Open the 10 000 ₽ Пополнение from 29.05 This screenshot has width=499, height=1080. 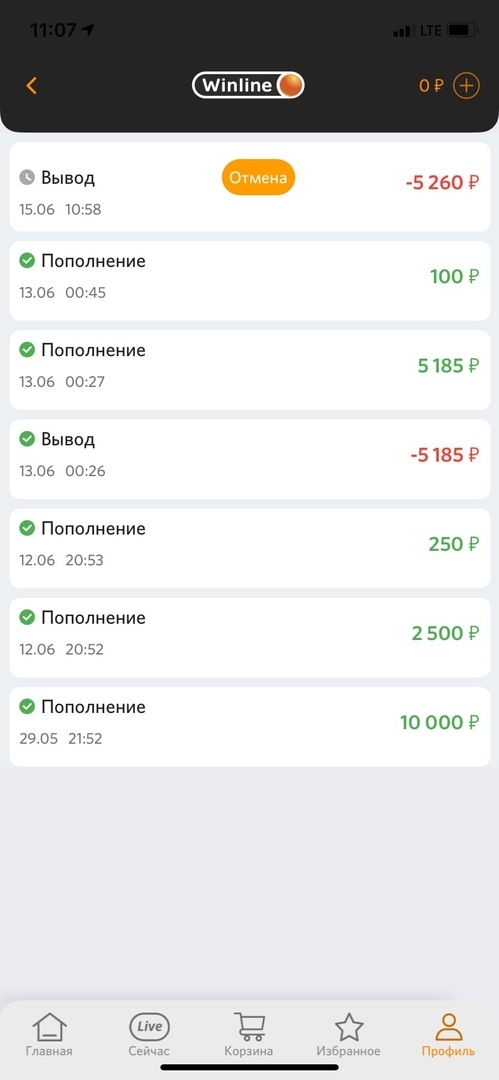250,727
